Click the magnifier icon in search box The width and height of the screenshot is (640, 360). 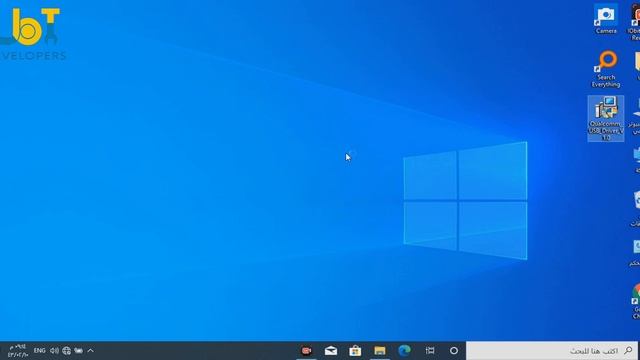click(628, 351)
